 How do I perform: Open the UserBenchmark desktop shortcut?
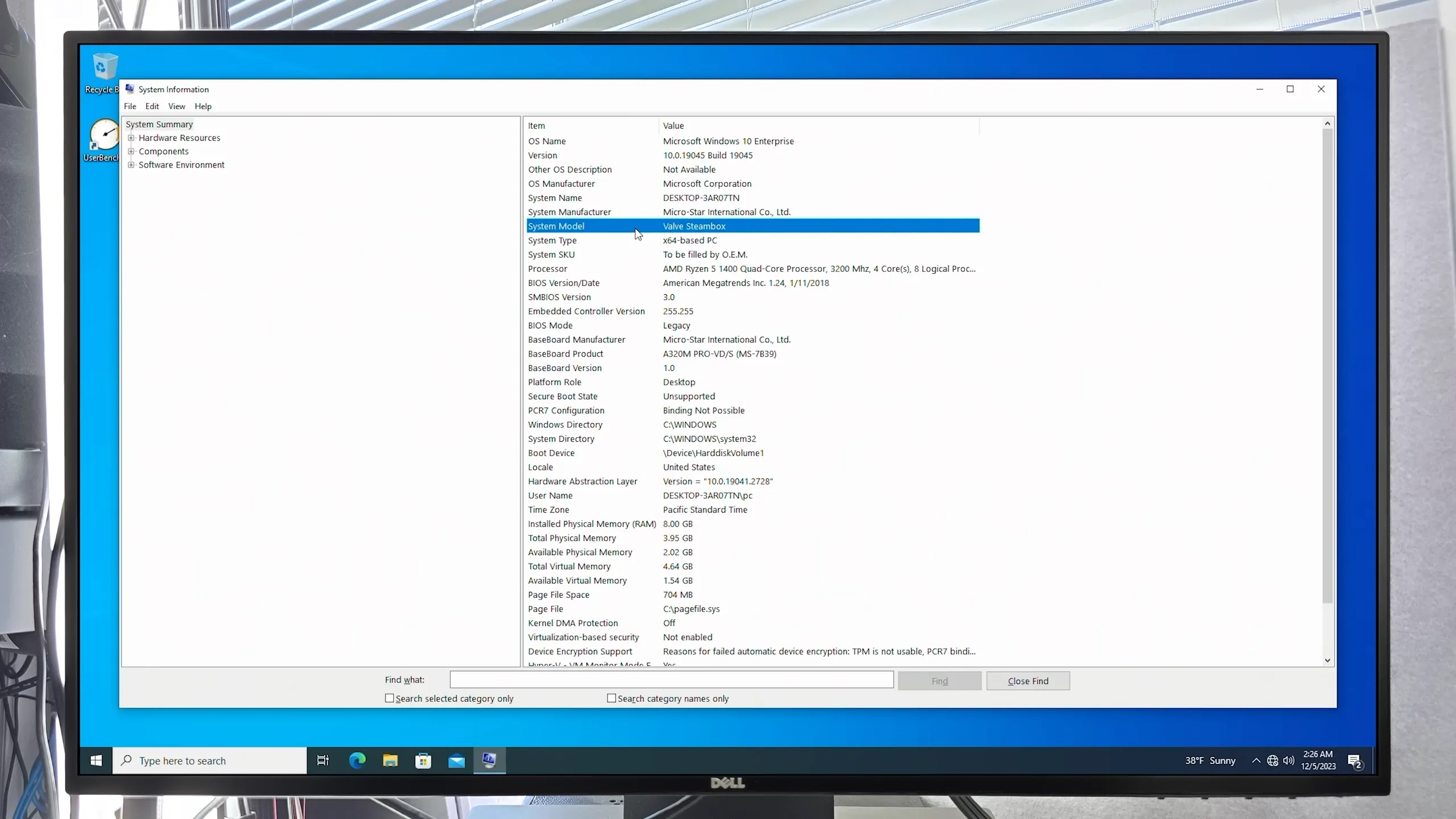coord(104,140)
